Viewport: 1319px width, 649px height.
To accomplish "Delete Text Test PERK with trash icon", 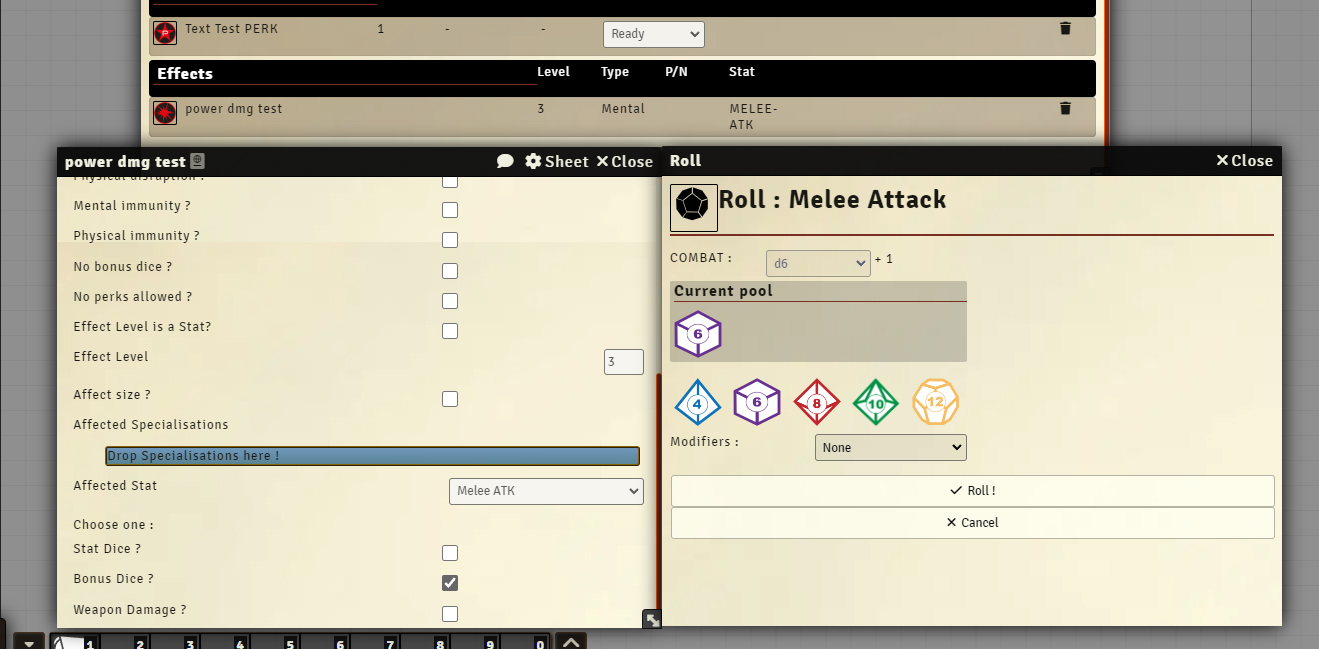I will [x=1065, y=29].
